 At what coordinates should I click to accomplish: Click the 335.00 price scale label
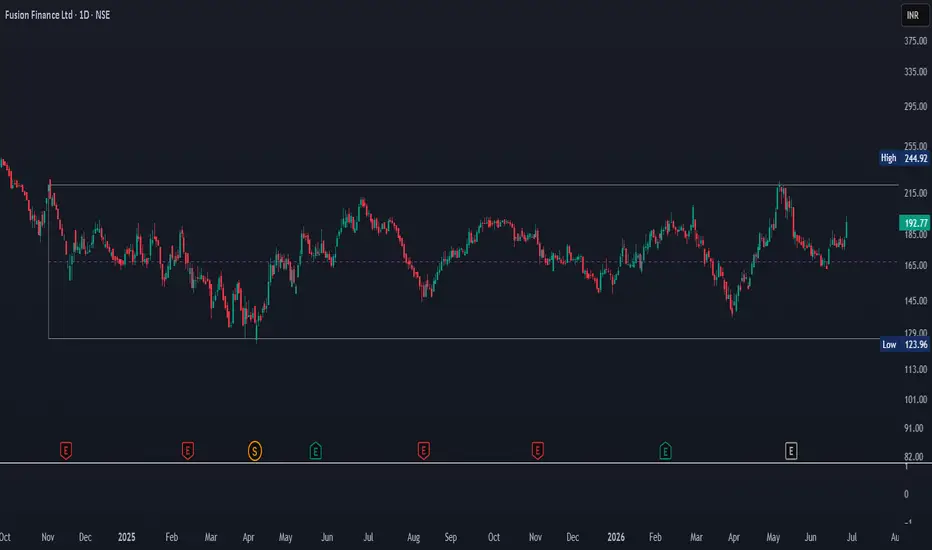915,72
